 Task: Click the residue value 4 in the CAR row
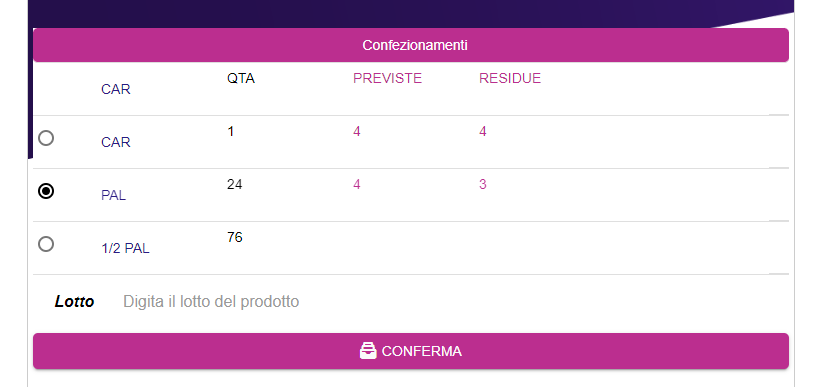(x=483, y=131)
